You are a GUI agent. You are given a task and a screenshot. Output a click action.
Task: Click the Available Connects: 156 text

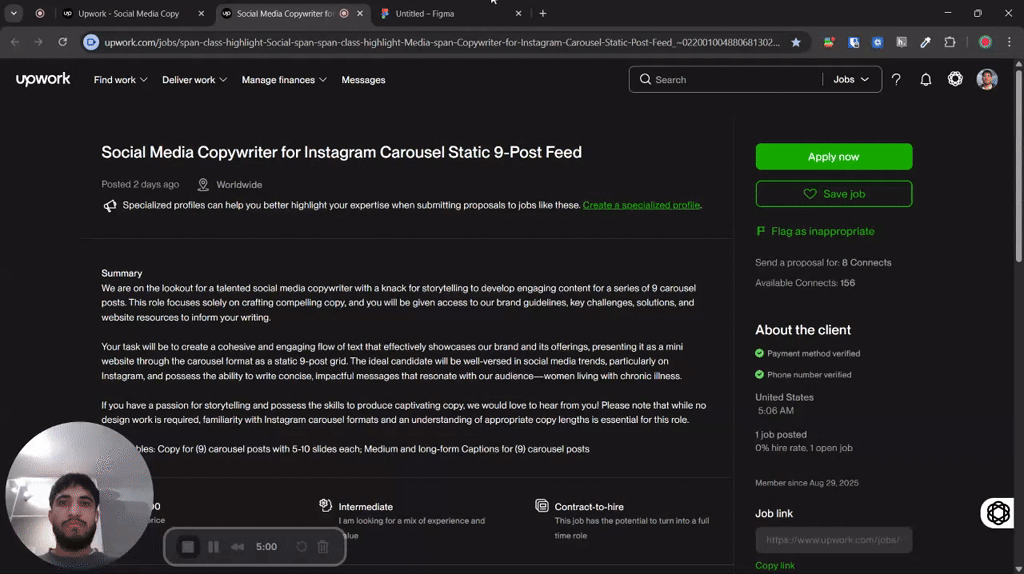(805, 283)
